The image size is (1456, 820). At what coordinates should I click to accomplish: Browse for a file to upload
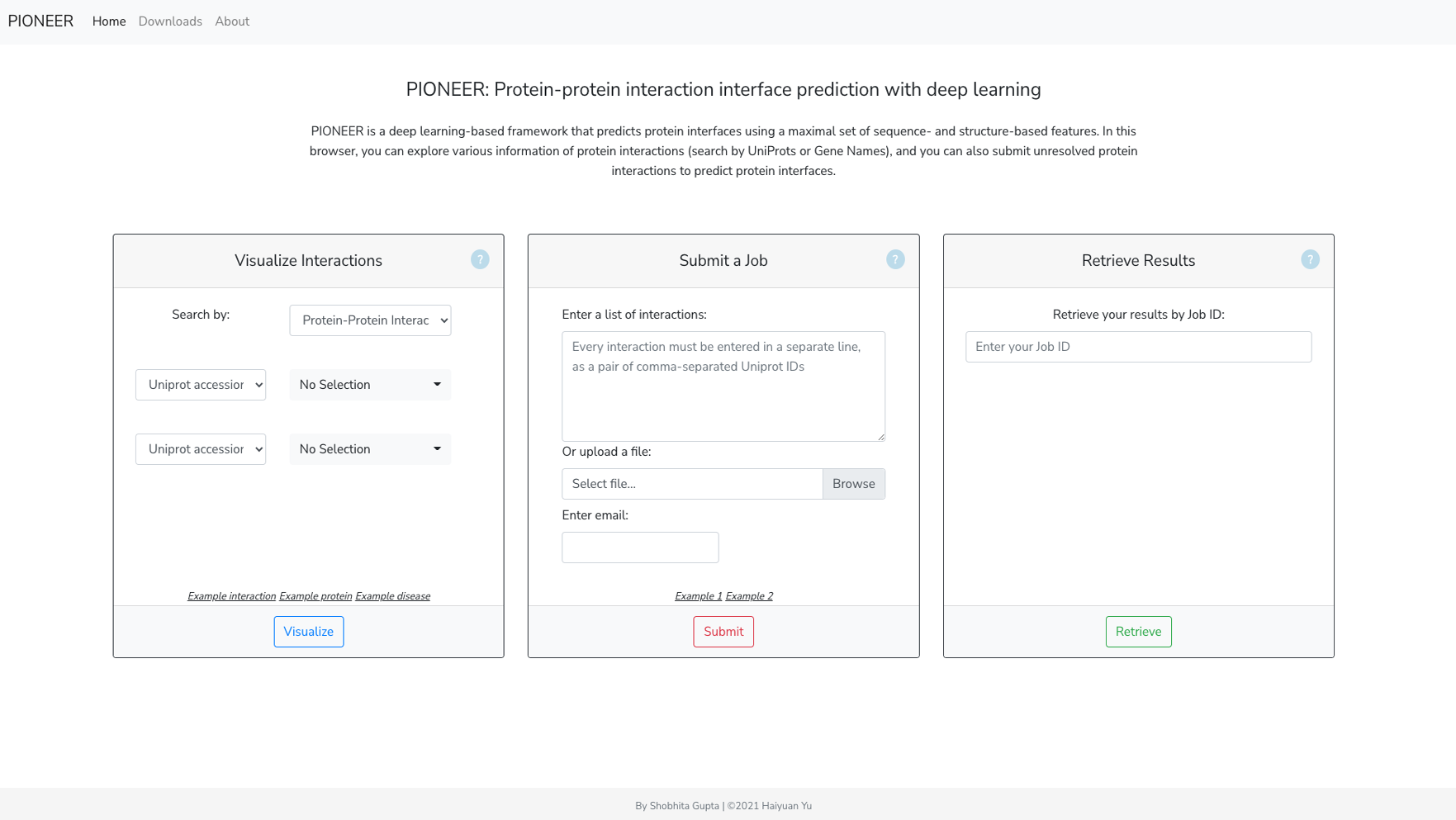(x=853, y=484)
